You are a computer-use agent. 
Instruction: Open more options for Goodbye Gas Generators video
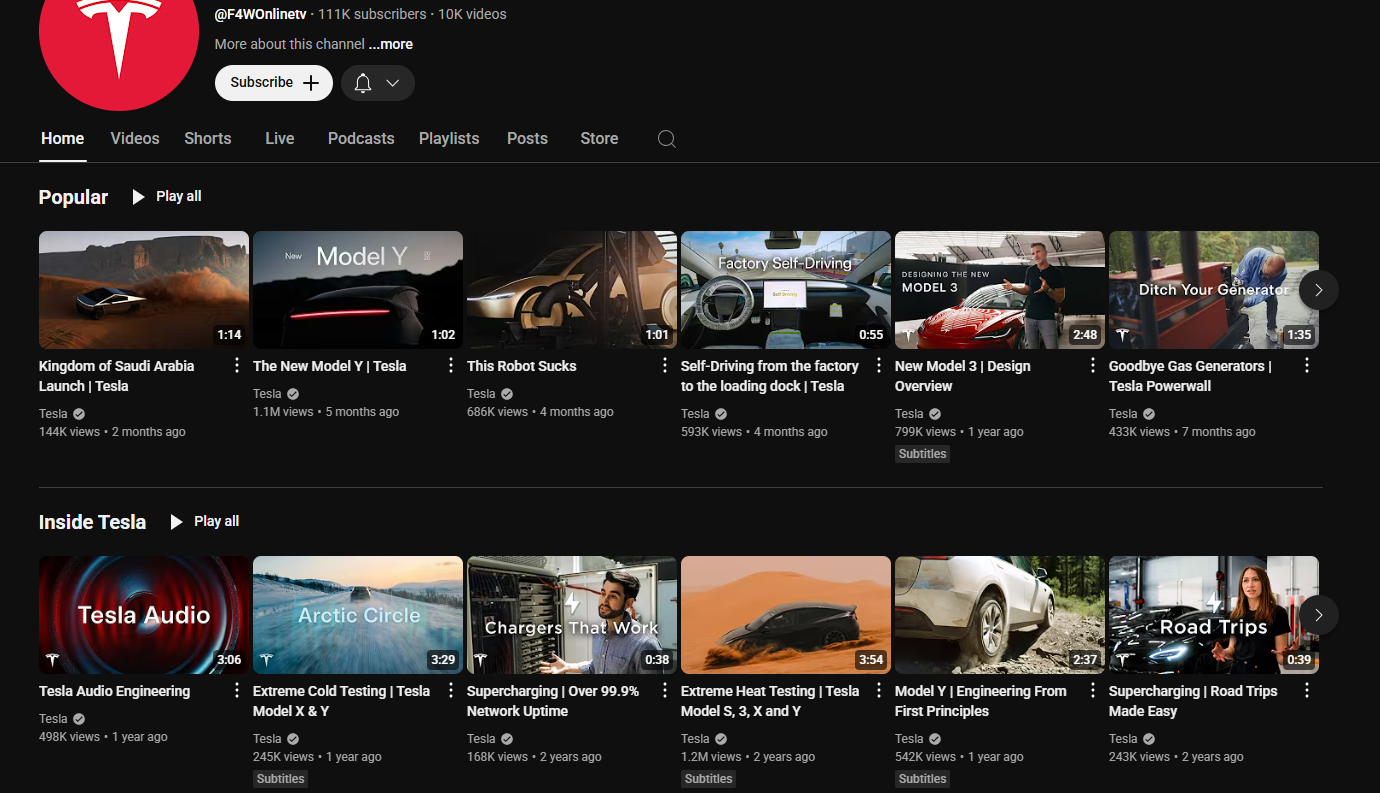[1307, 366]
